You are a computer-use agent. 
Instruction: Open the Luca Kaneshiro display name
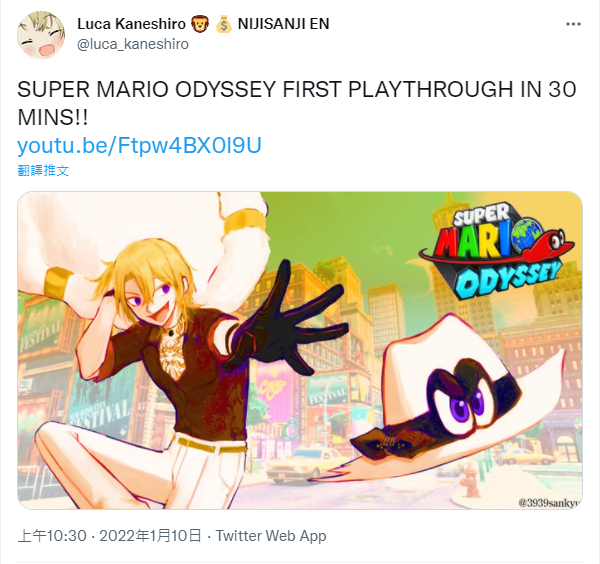(131, 24)
